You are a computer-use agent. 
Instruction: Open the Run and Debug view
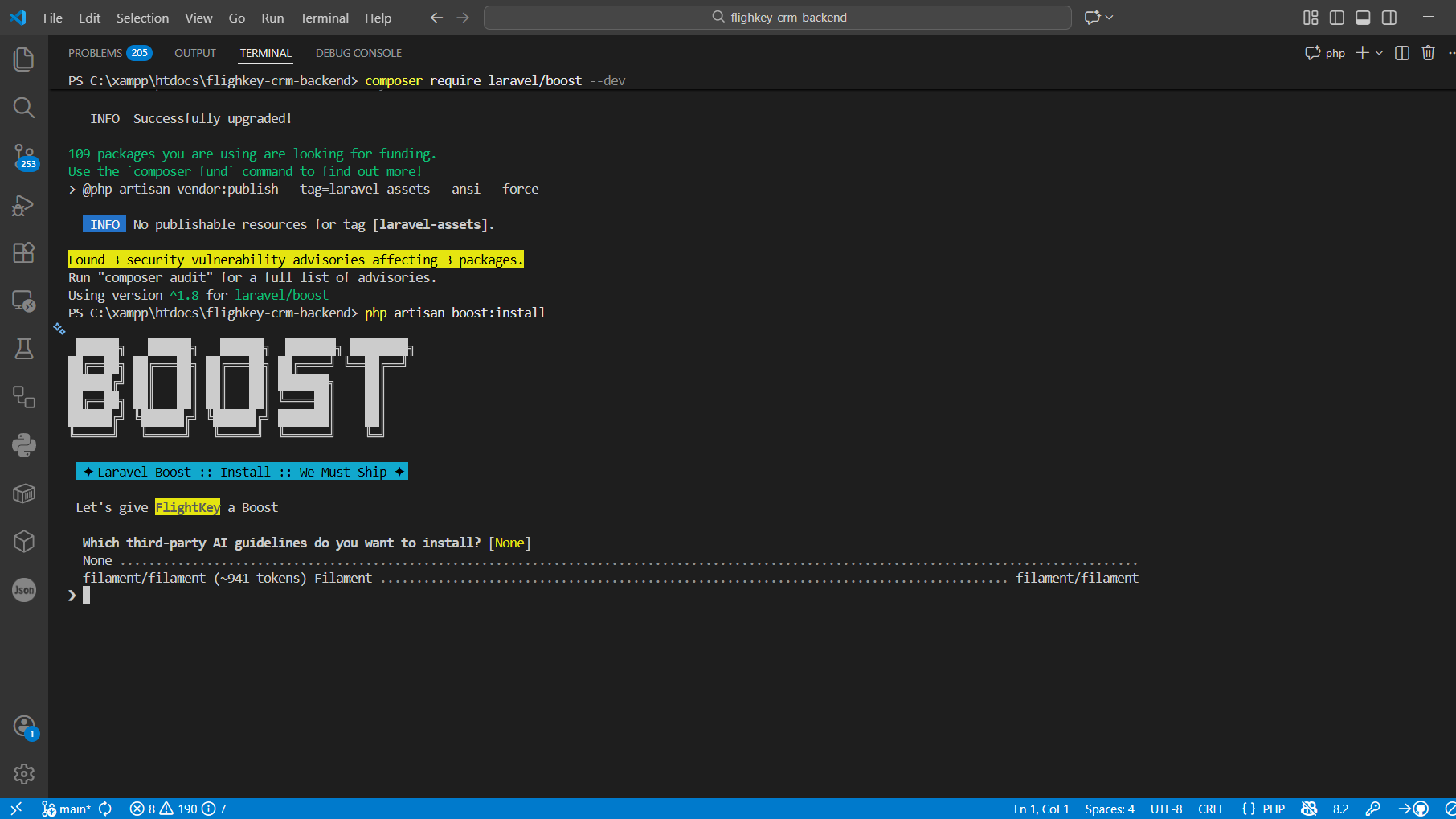click(24, 205)
